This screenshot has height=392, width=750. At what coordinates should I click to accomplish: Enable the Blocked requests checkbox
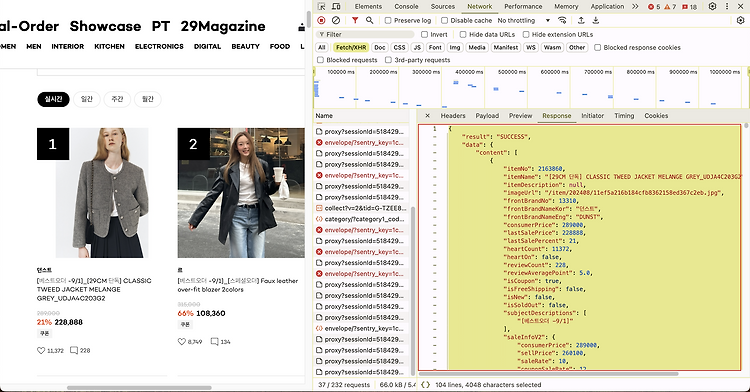pyautogui.click(x=320, y=60)
